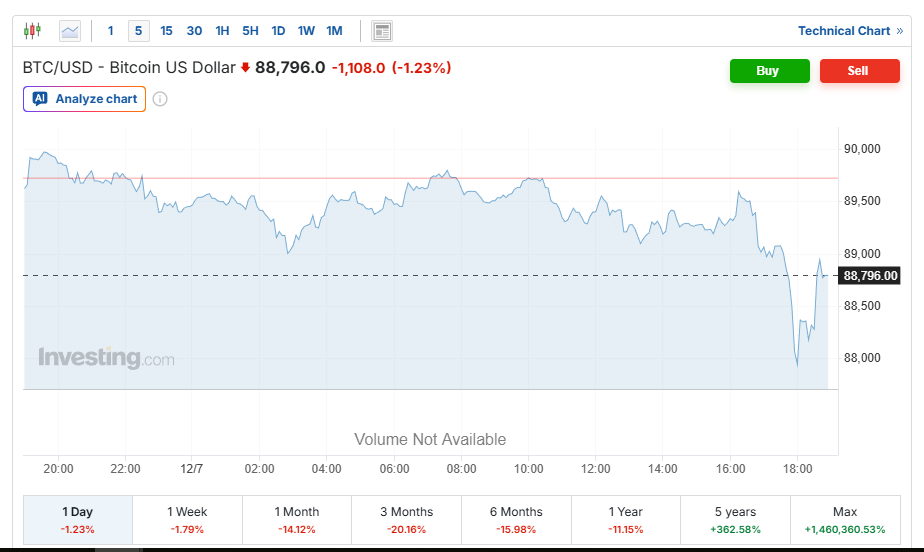Set chart interval to 1W
This screenshot has width=924, height=552.
pyautogui.click(x=306, y=31)
